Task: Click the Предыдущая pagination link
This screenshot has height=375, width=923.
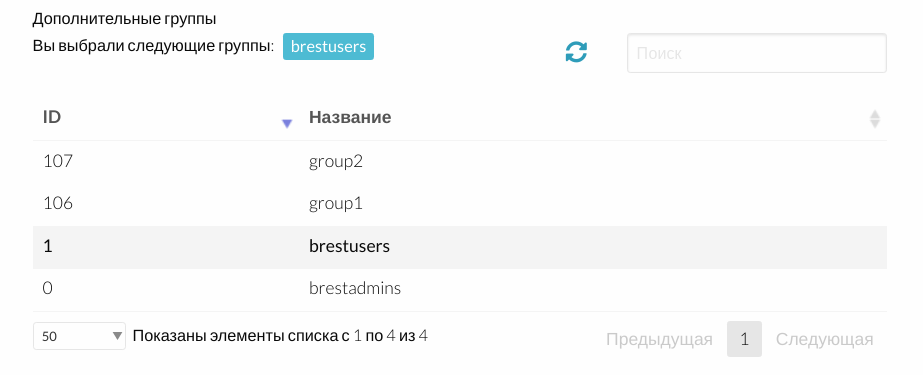Action: [x=659, y=339]
